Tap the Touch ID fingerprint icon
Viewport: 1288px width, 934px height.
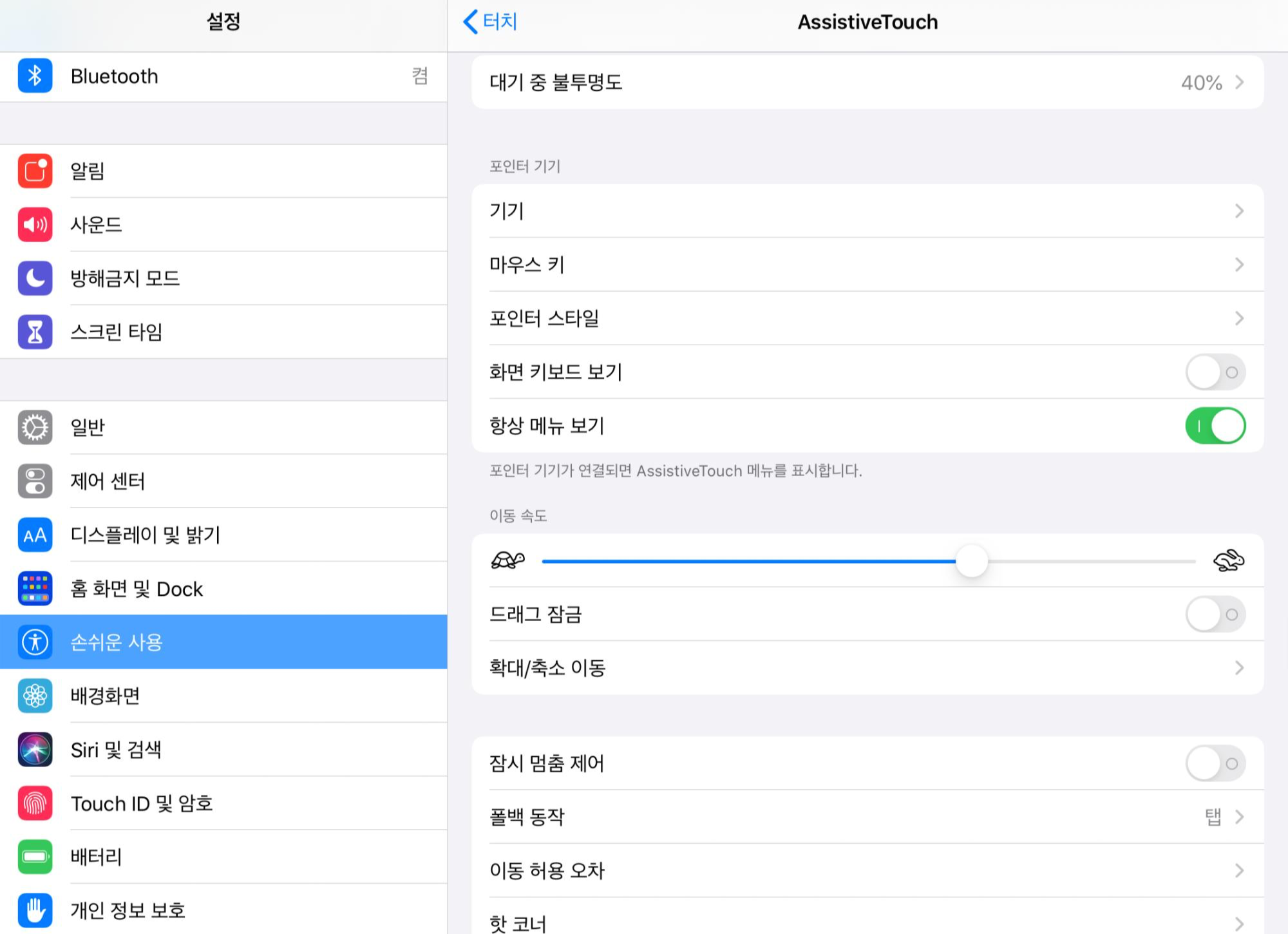(35, 803)
